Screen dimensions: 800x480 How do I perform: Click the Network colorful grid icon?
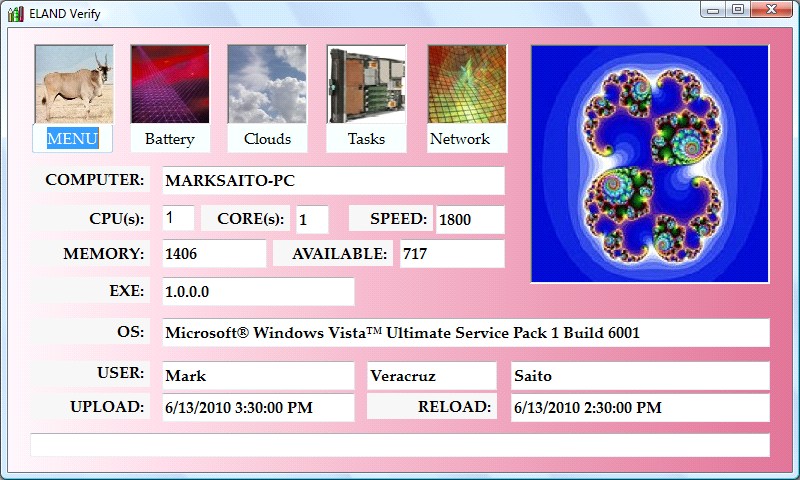(x=466, y=84)
